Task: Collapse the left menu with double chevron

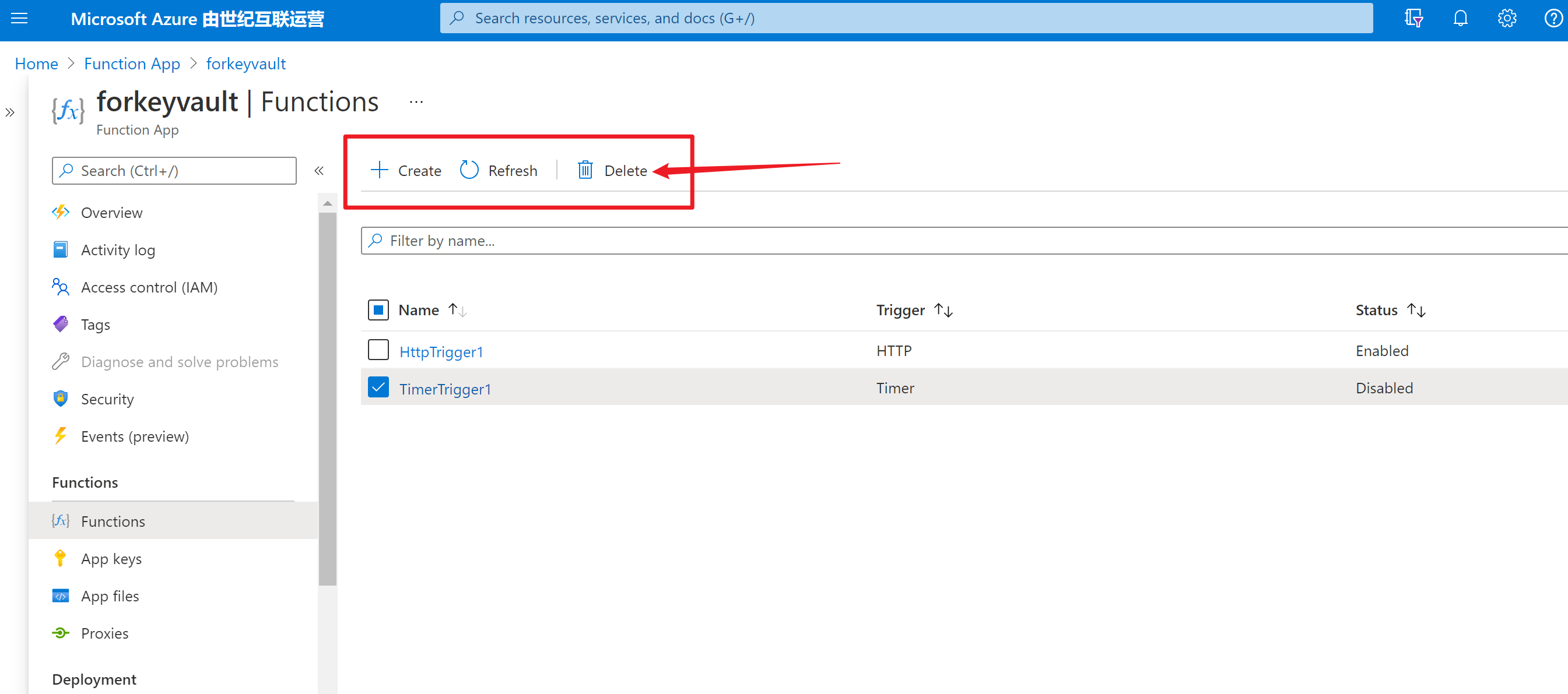Action: click(319, 171)
